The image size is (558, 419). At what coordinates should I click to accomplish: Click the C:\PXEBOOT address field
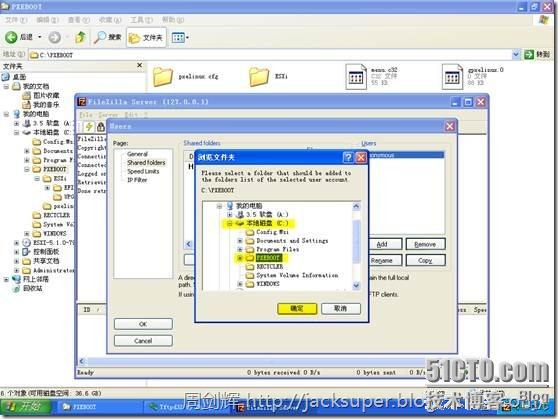pyautogui.click(x=270, y=54)
